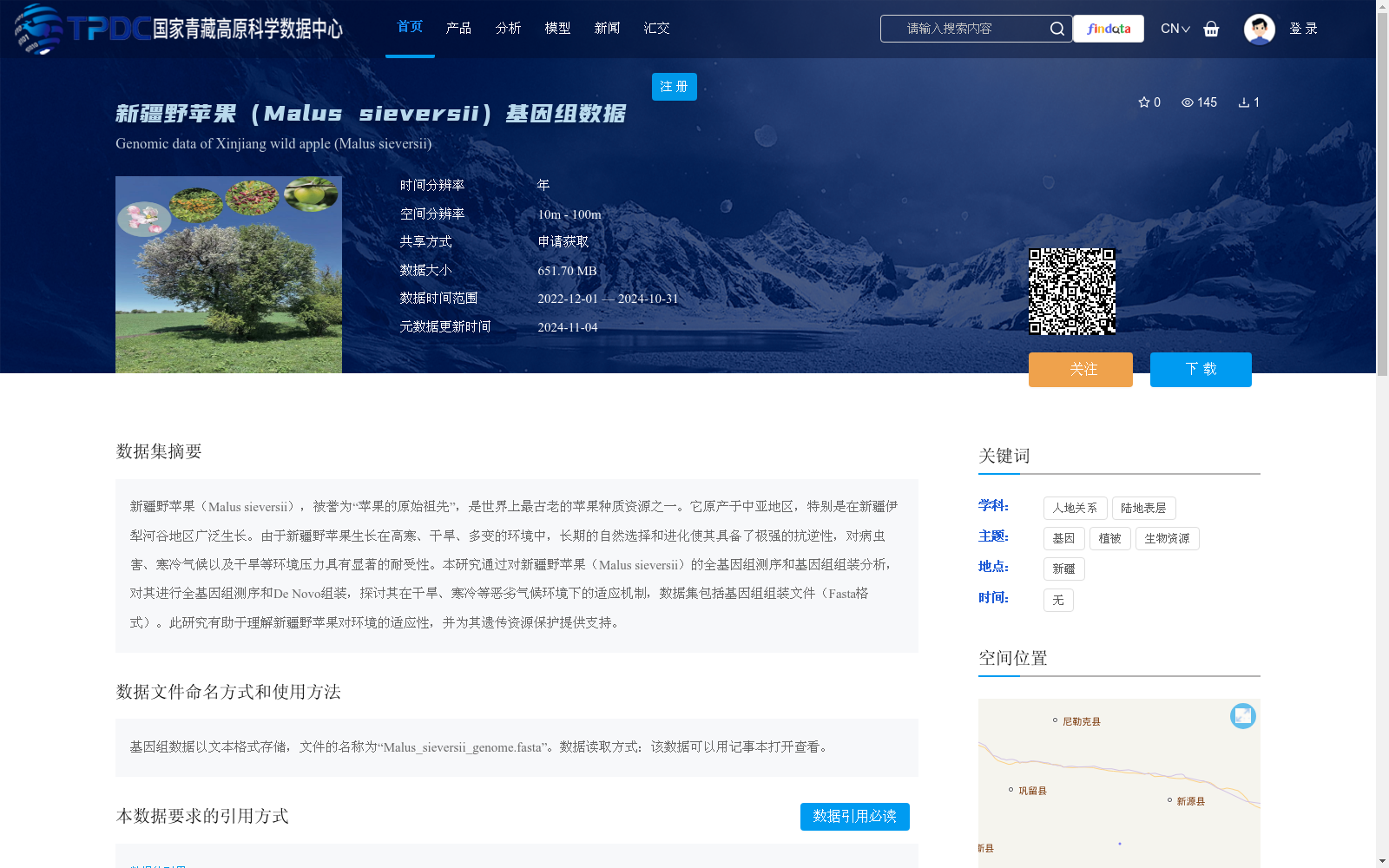Open the CN language dropdown

1175,29
